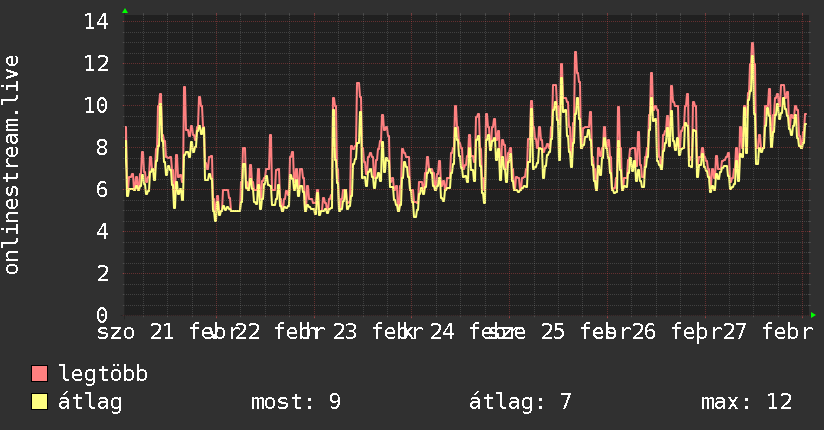Viewport: 824px width, 430px height.
Task: Click the green arrow at x-axis end
Action: coord(813,315)
